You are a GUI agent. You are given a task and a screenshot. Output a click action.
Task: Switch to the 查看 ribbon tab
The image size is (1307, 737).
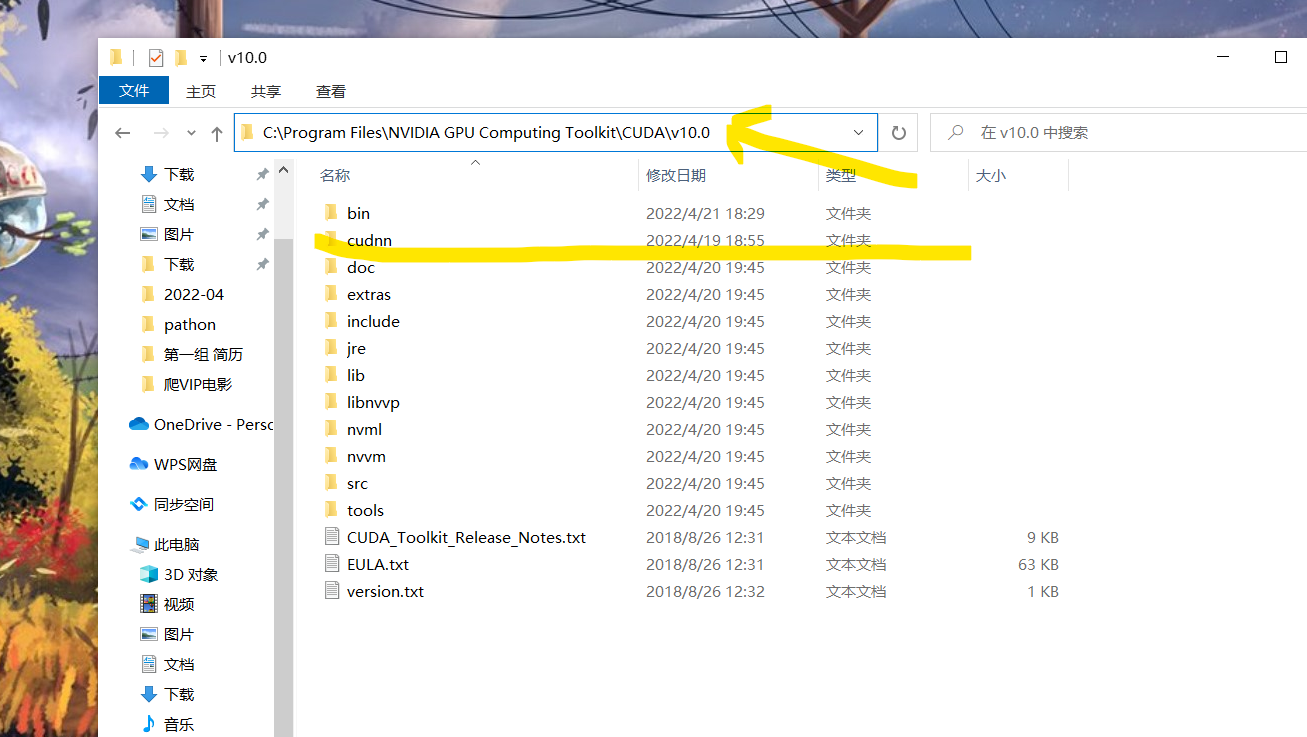pyautogui.click(x=331, y=91)
